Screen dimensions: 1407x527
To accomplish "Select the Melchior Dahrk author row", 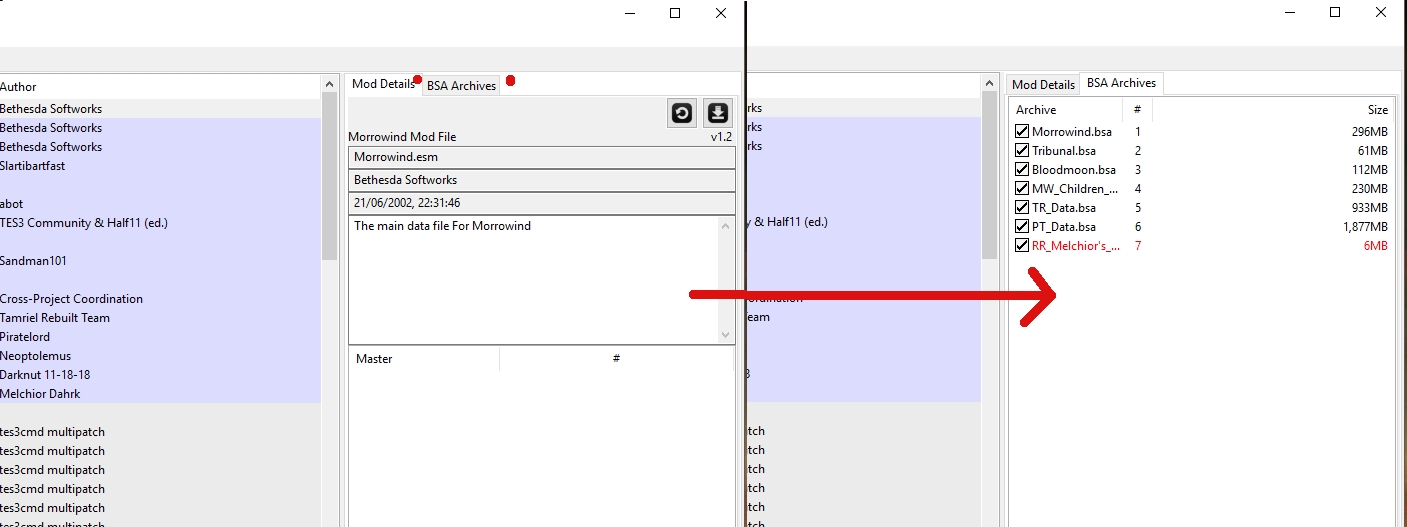I will (40, 393).
